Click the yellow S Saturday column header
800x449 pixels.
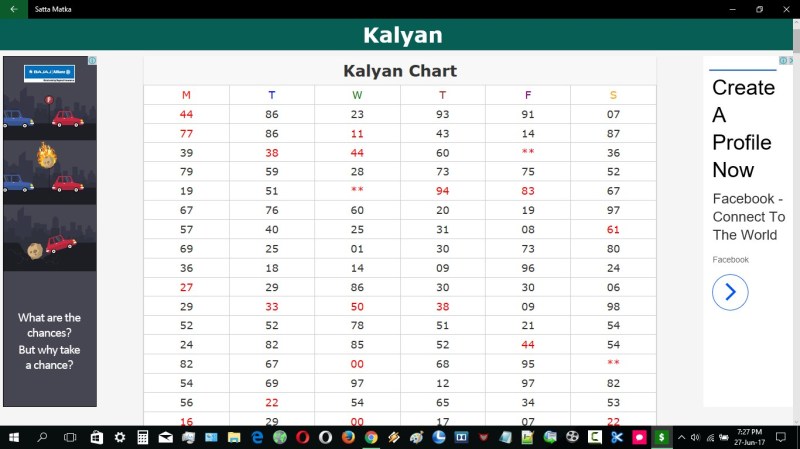[x=613, y=95]
